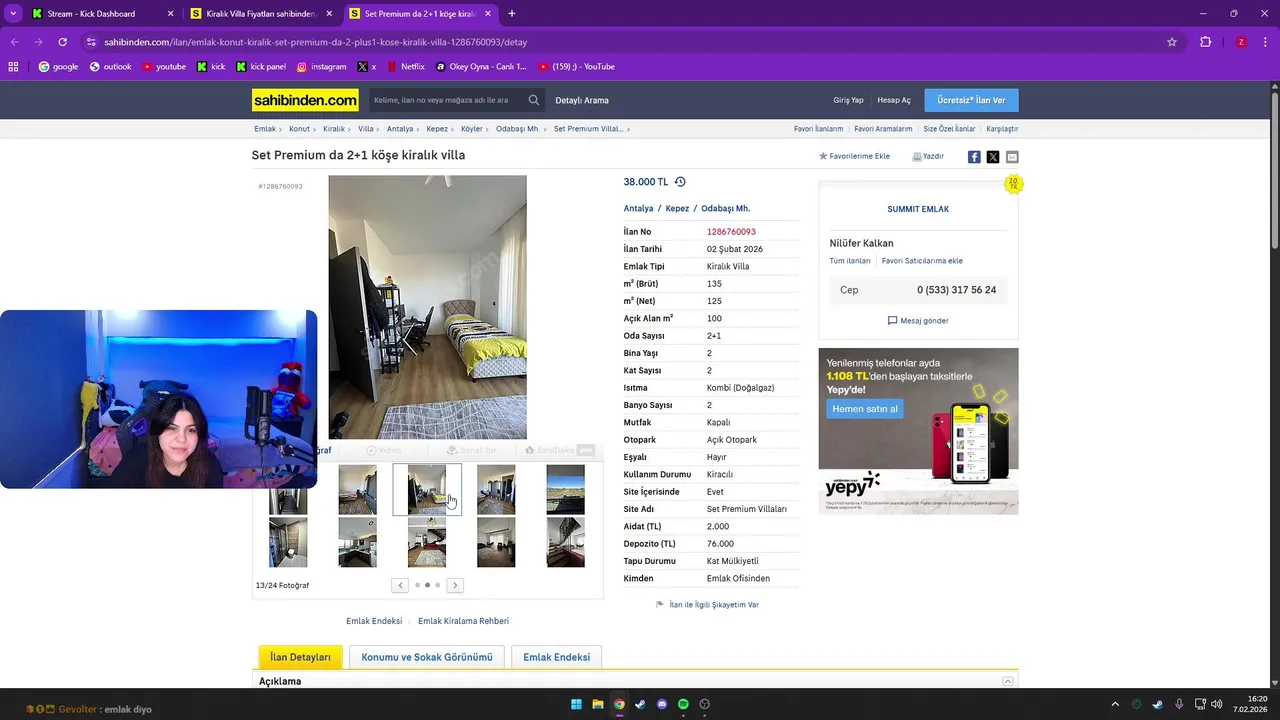Open the kick panel bookmark

[261, 67]
